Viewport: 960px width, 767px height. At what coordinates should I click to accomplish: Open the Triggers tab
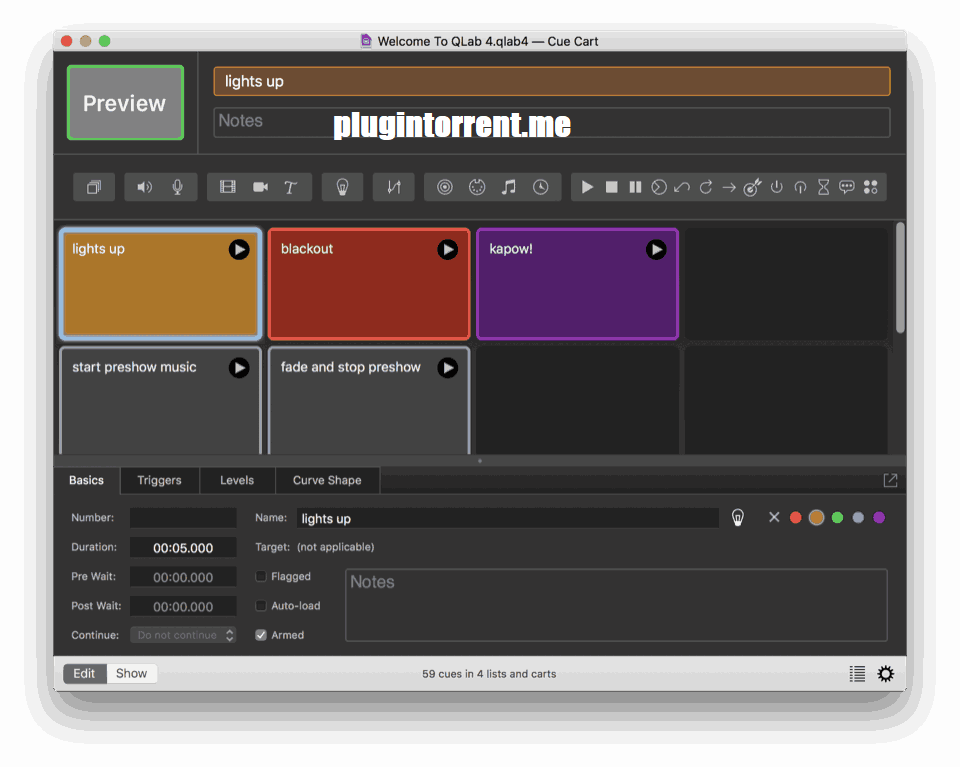coord(159,481)
